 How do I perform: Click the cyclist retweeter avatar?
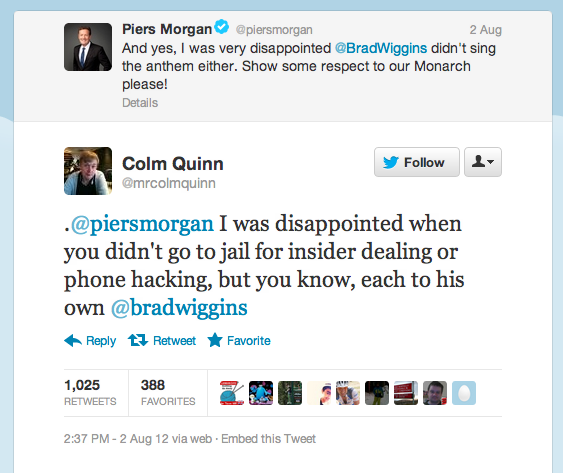pos(348,393)
